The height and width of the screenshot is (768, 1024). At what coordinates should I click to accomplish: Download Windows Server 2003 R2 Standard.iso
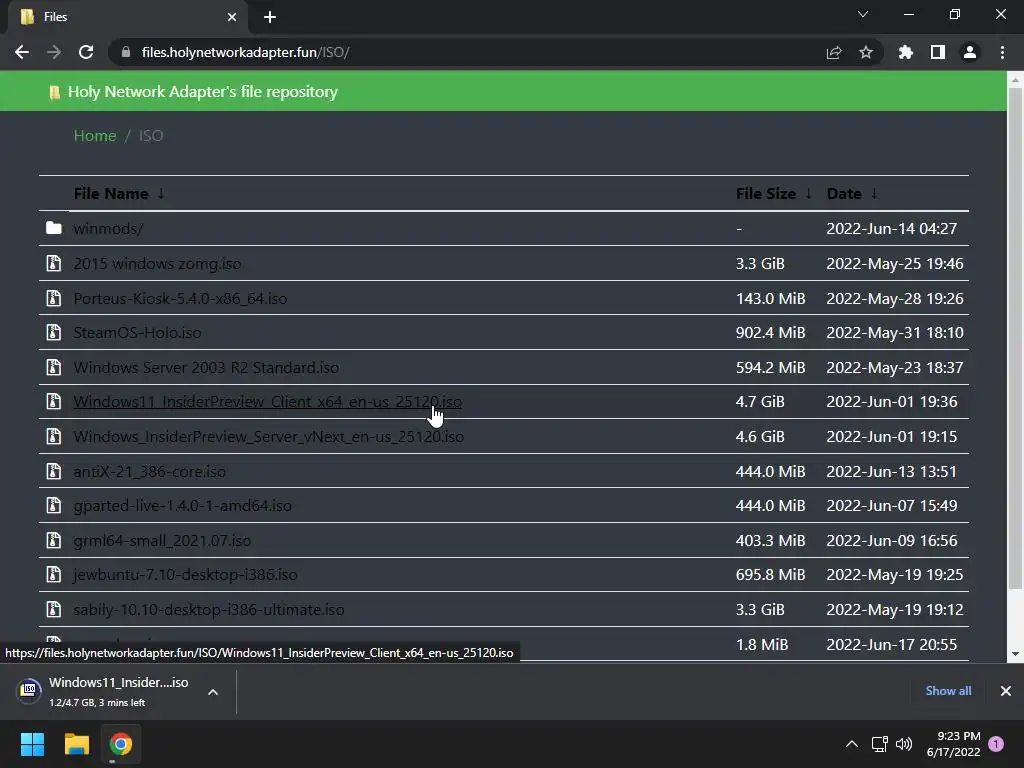[x=206, y=368]
